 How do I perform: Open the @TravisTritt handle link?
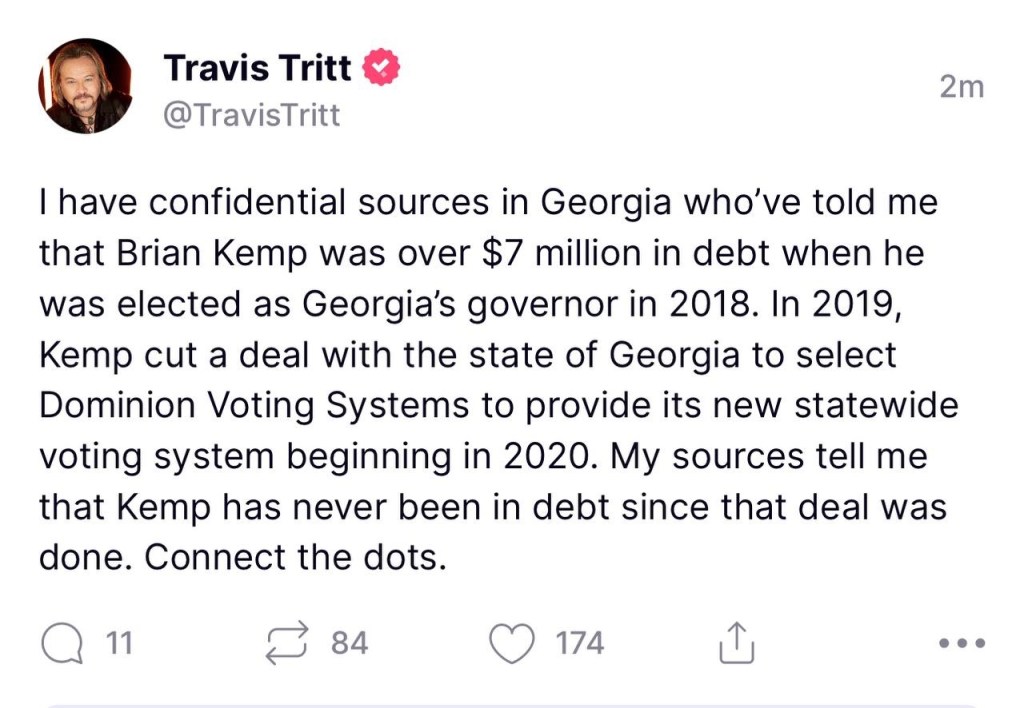click(251, 116)
